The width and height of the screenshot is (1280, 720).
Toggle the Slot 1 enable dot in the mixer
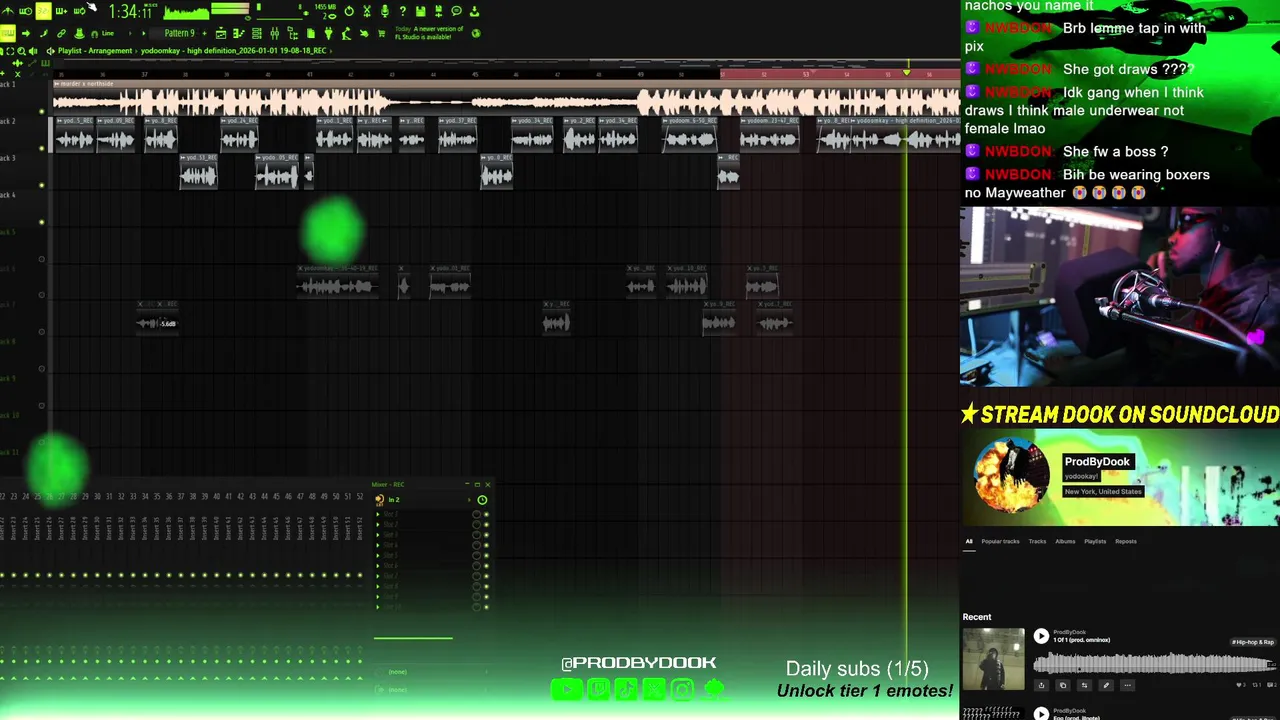click(x=486, y=514)
